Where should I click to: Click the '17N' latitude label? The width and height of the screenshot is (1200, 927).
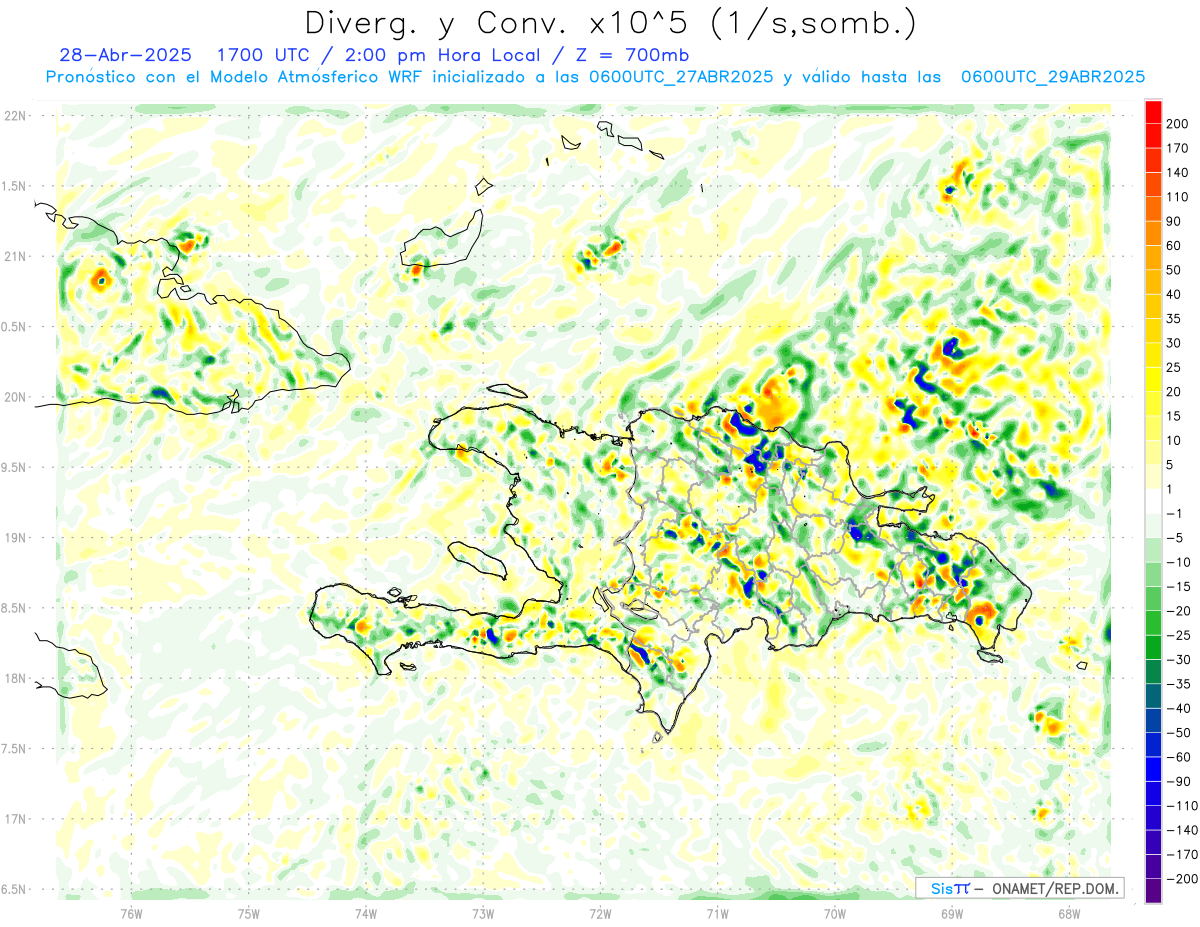pos(16,819)
